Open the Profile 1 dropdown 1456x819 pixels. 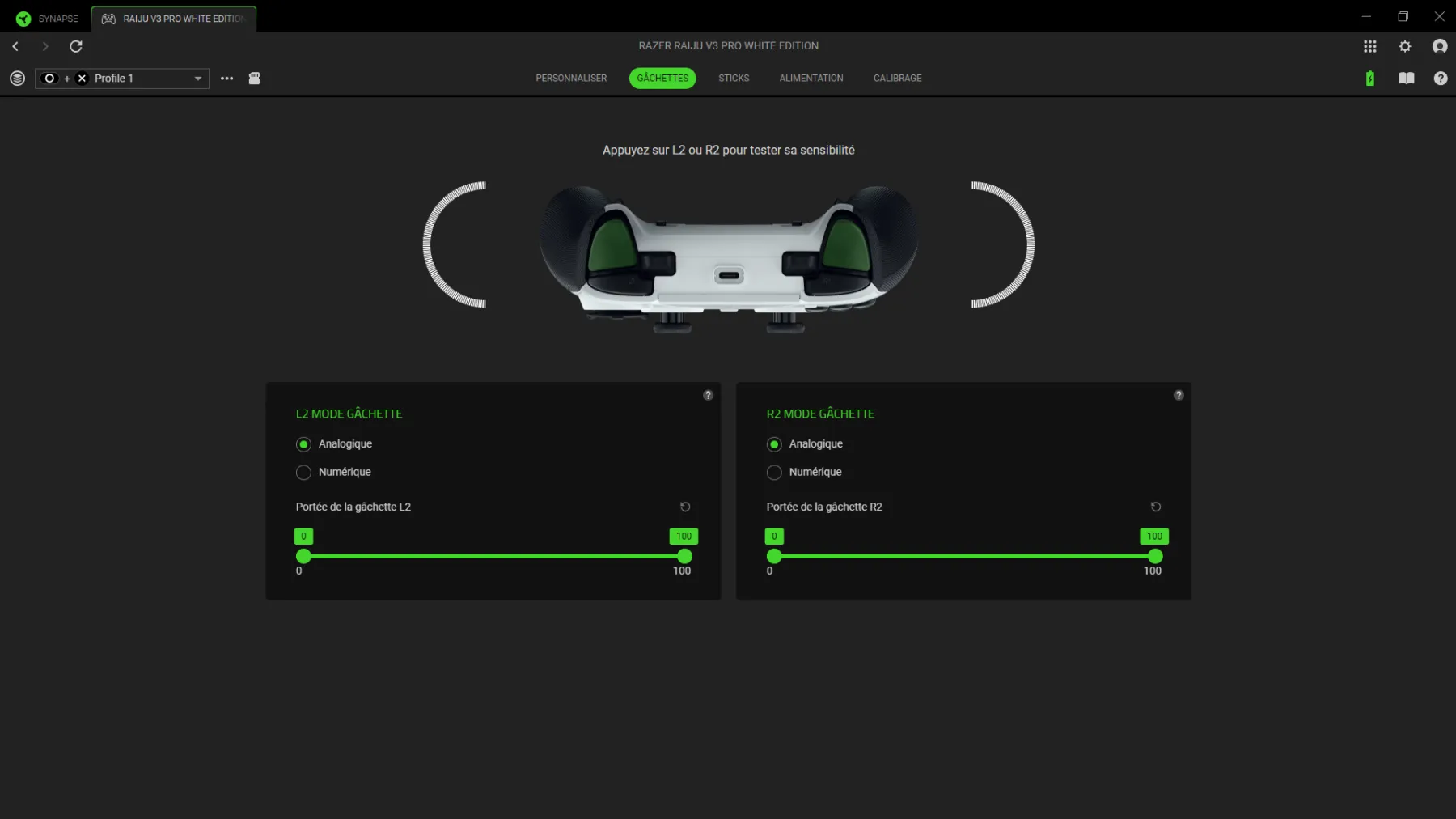[197, 79]
